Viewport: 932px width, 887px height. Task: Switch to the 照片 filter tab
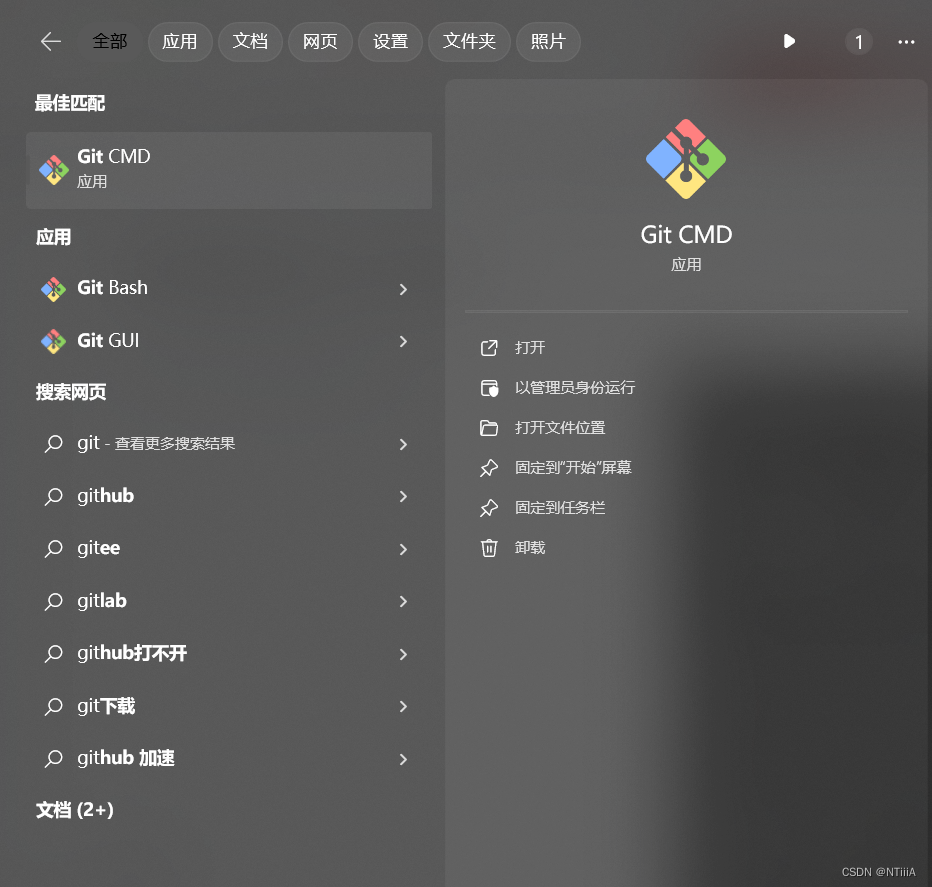548,42
